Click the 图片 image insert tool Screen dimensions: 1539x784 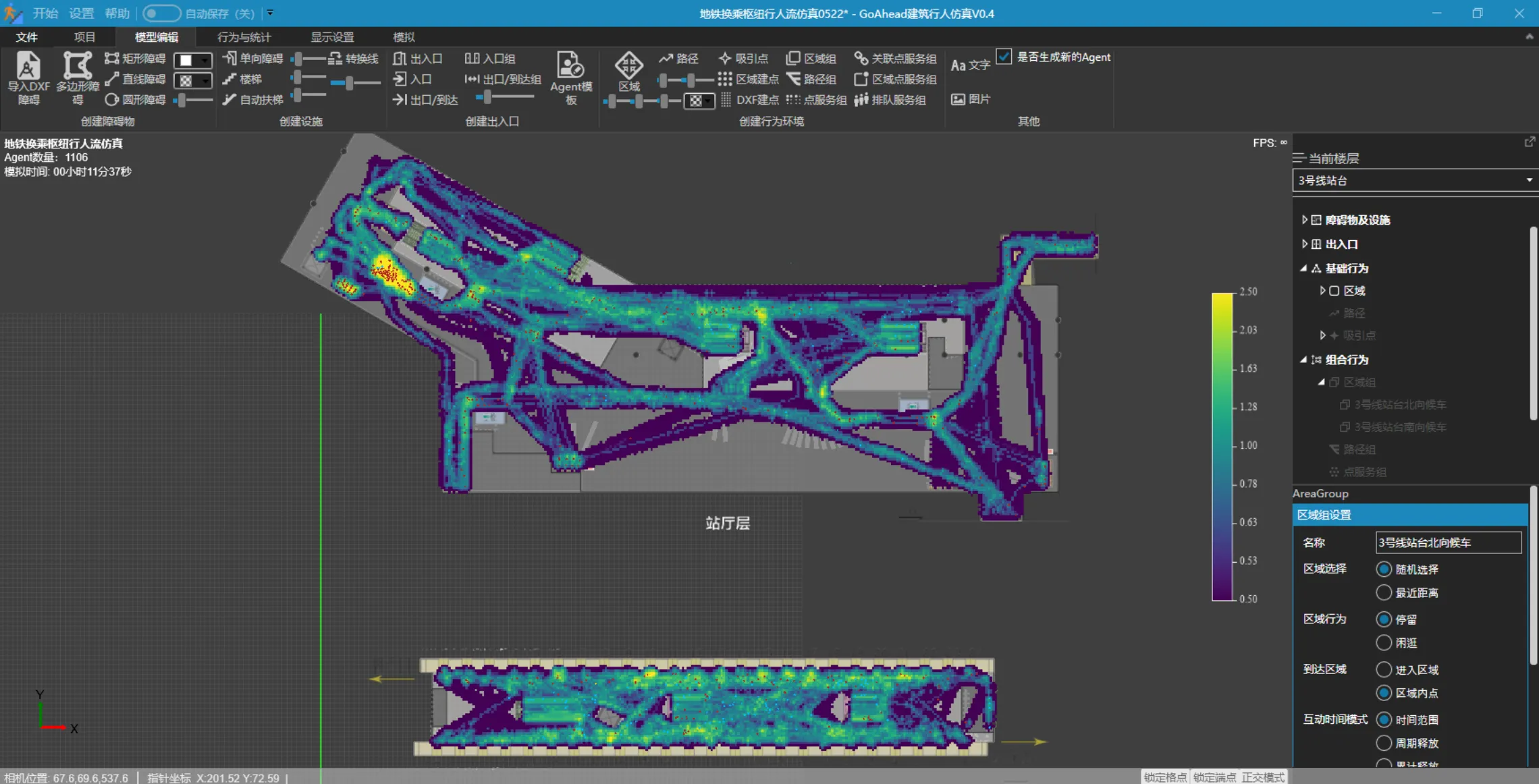(971, 99)
